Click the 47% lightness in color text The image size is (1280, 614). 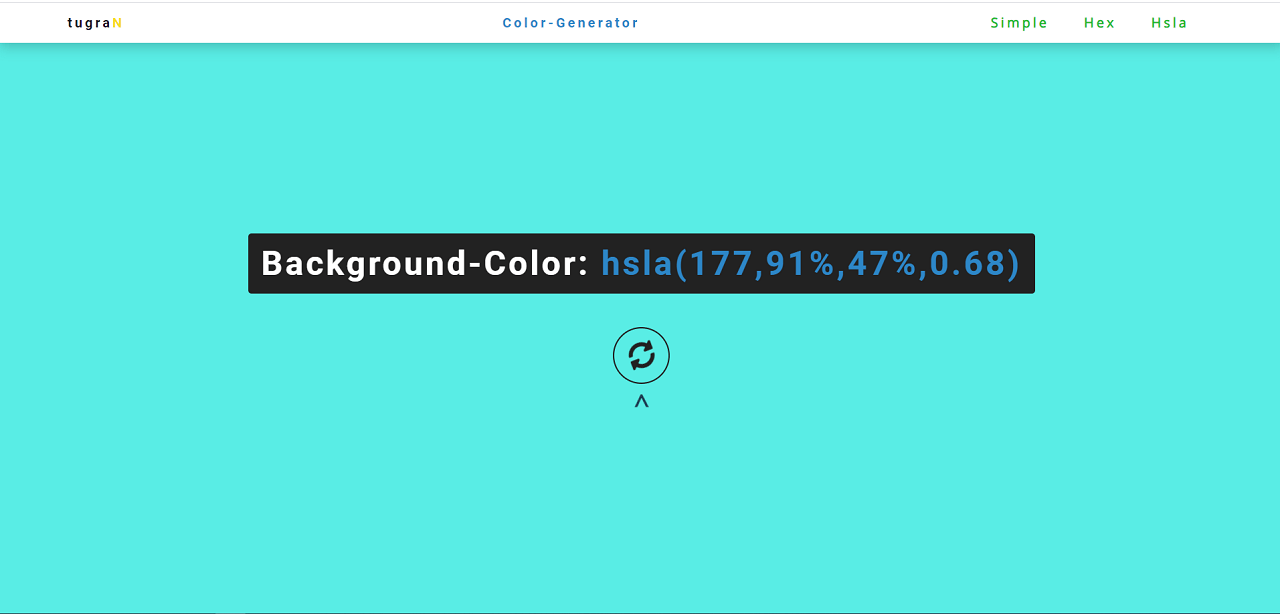[882, 264]
